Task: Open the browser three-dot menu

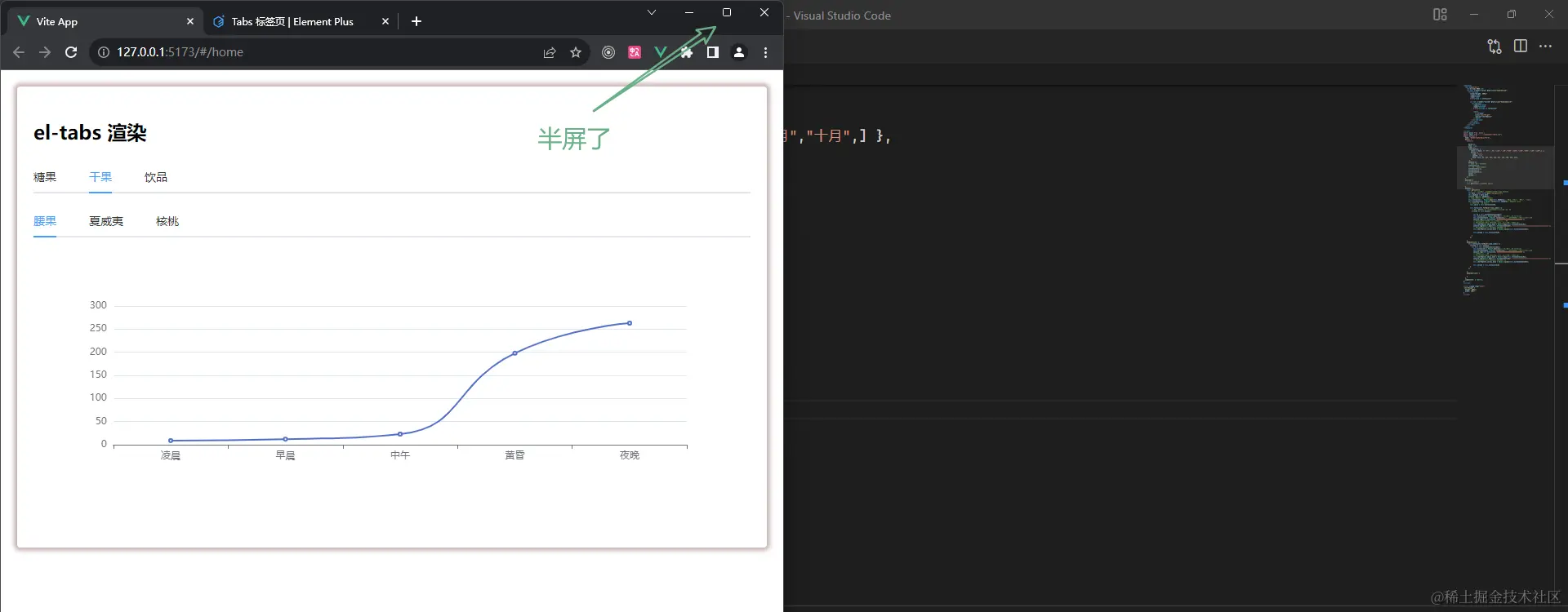Action: click(x=765, y=52)
